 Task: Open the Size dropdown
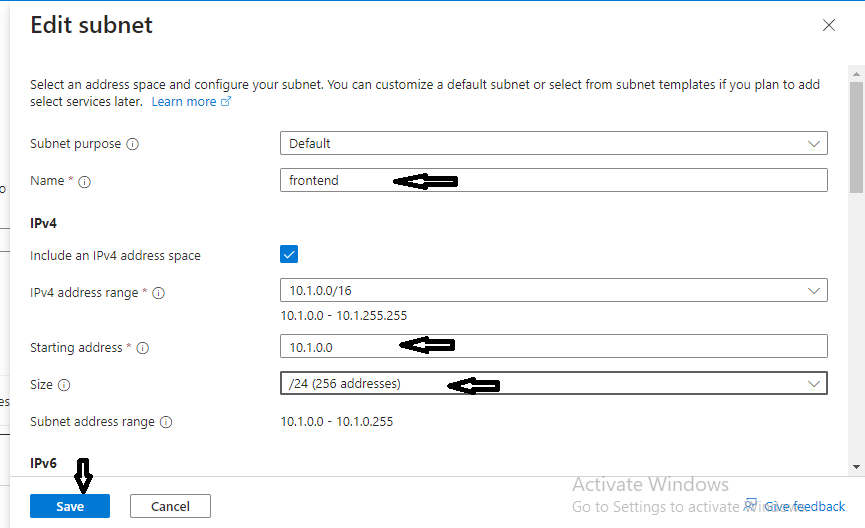(x=553, y=384)
